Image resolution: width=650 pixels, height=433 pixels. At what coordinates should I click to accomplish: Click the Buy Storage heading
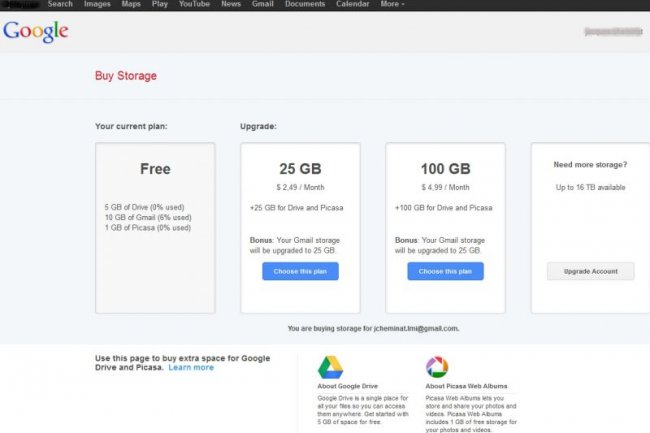coord(126,76)
